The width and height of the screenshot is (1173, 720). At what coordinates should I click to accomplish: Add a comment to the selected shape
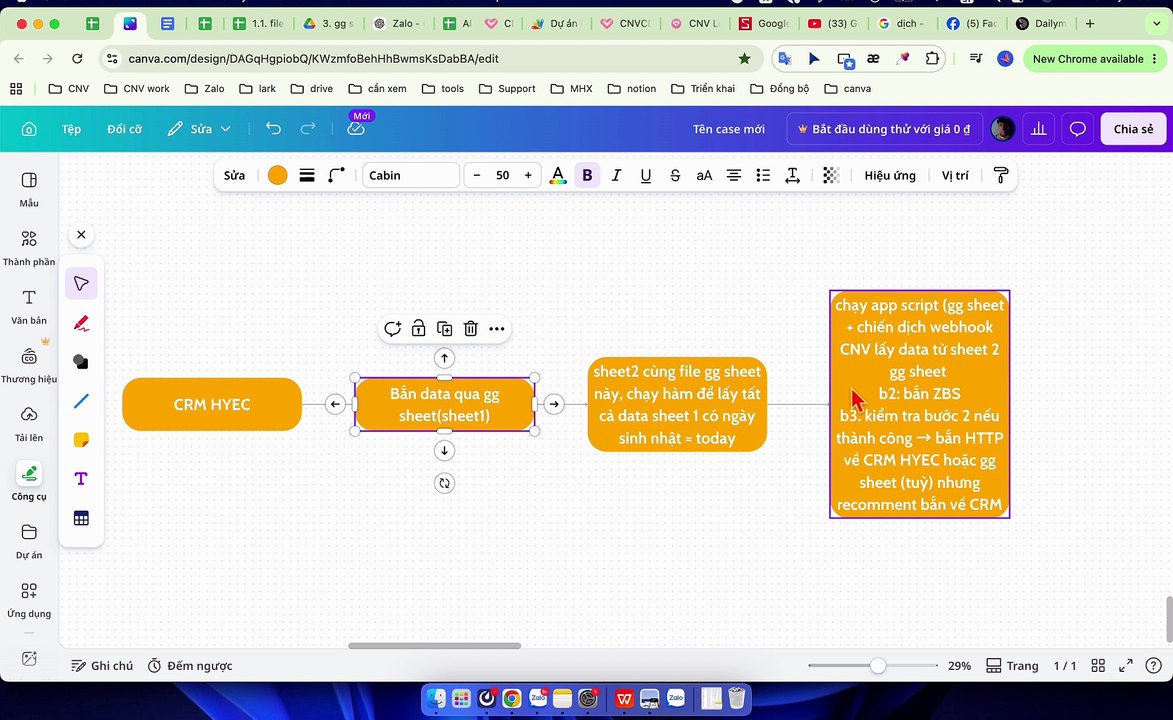click(x=393, y=329)
